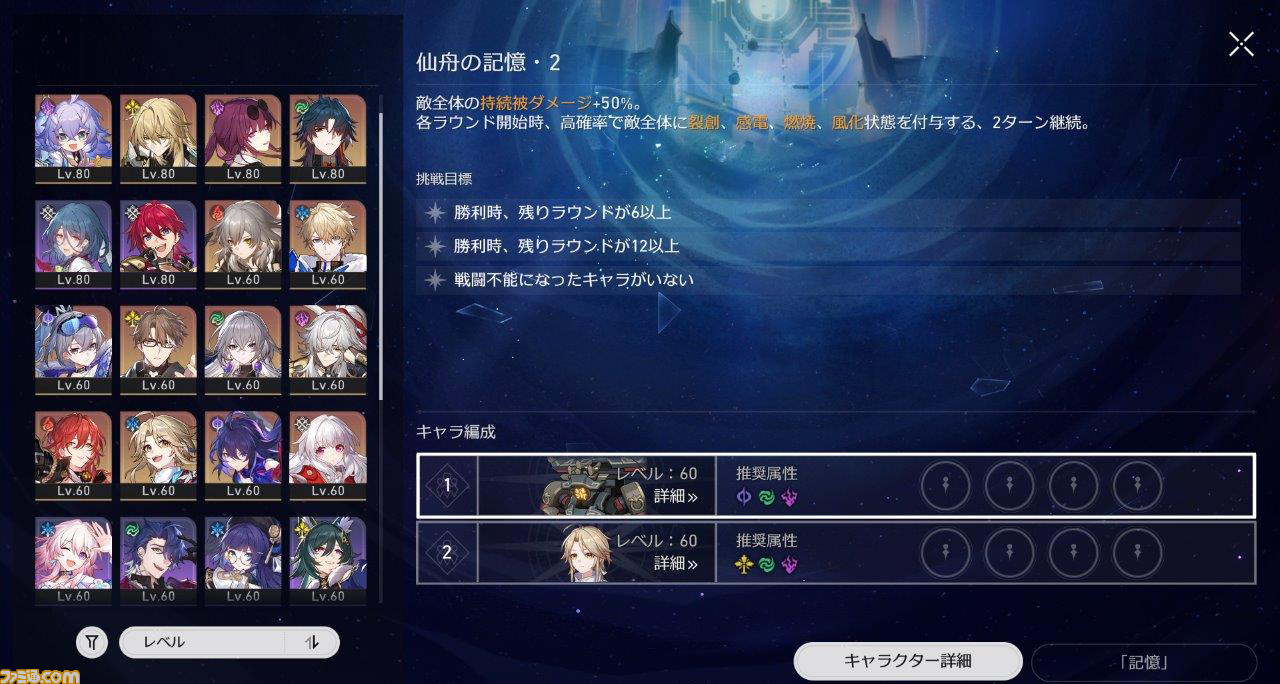This screenshot has height=684, width=1280.
Task: Select the third empty slot in team 2
Action: pyautogui.click(x=1074, y=553)
